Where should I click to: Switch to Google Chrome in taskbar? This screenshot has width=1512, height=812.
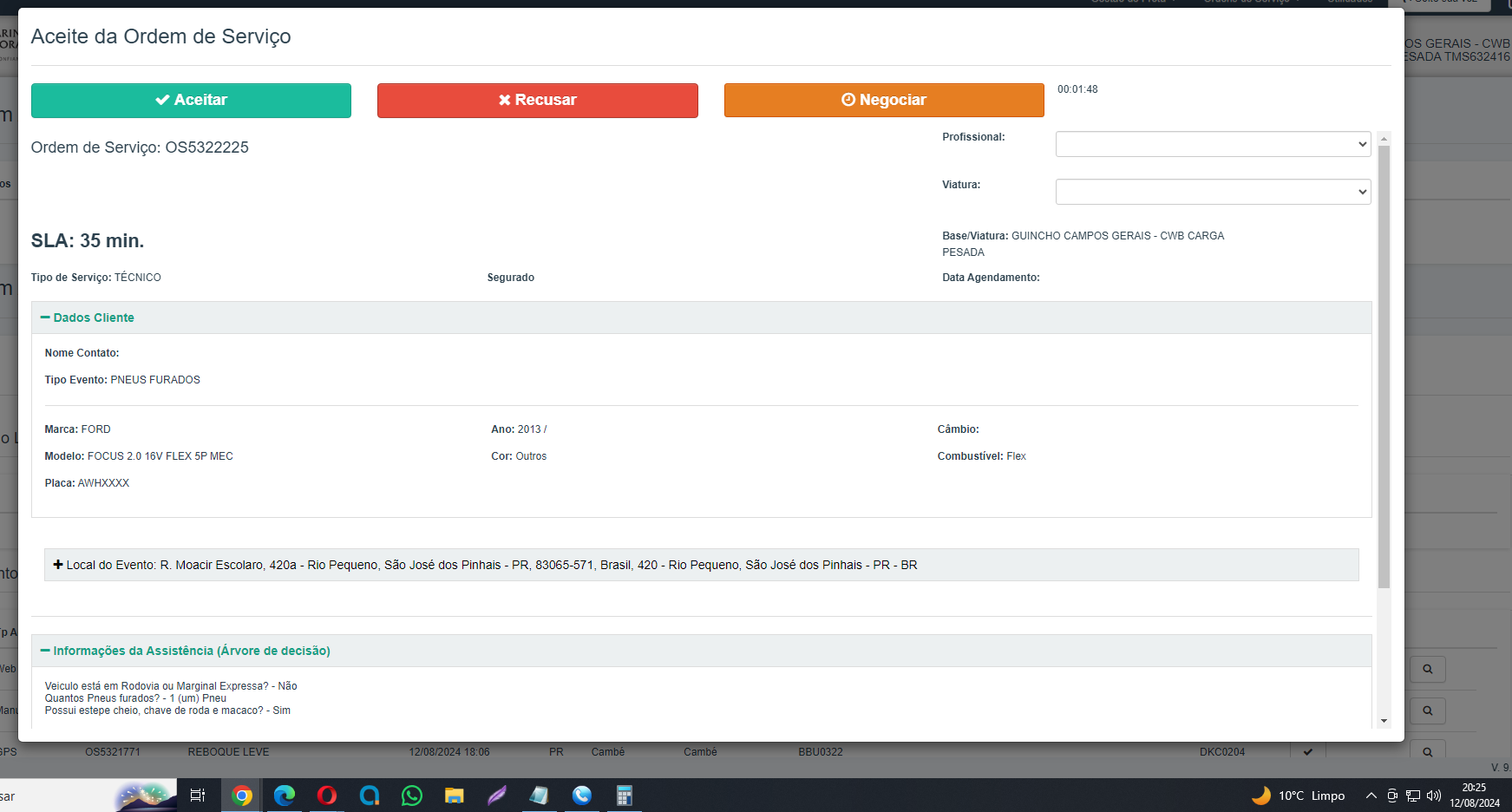click(x=242, y=796)
